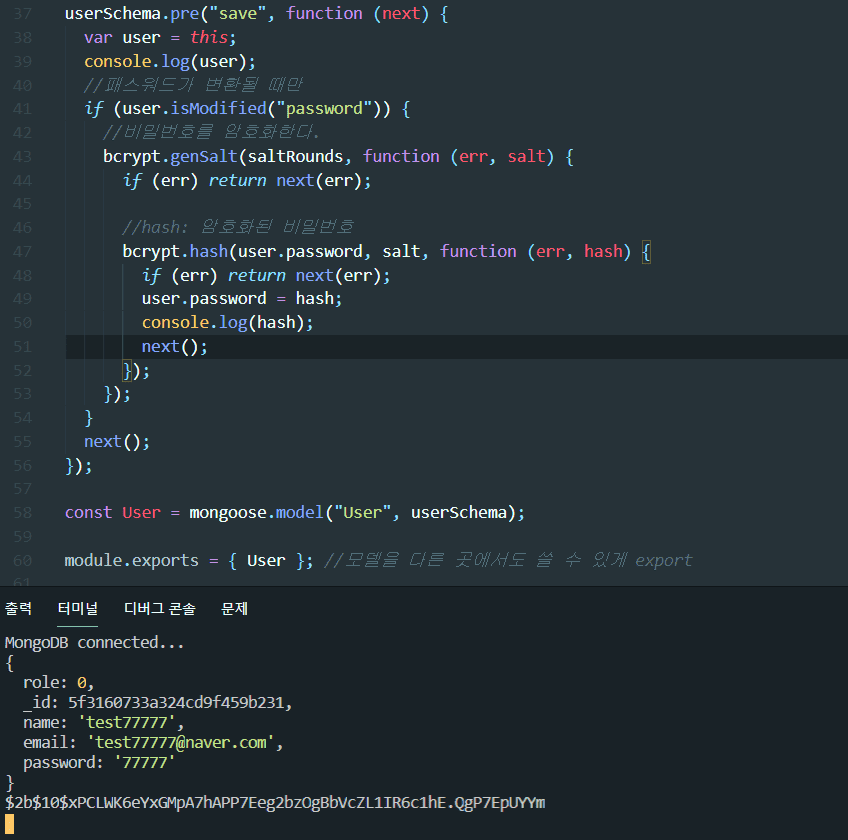Click the email 'test77777@naver.com' in terminal

click(x=181, y=743)
